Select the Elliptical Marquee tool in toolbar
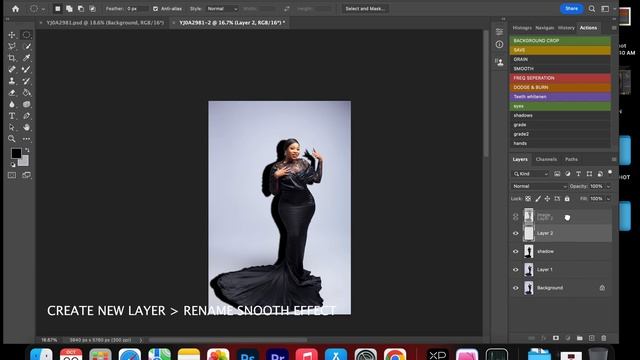This screenshot has width=640, height=360. click(x=27, y=35)
